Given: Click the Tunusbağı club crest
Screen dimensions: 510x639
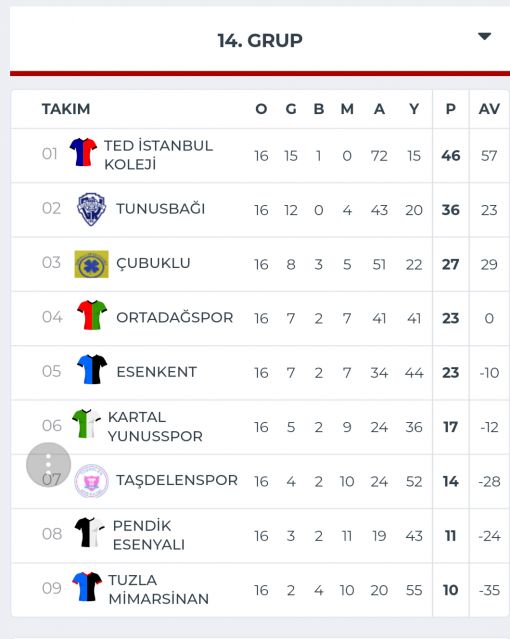Looking at the screenshot, I should tap(91, 209).
